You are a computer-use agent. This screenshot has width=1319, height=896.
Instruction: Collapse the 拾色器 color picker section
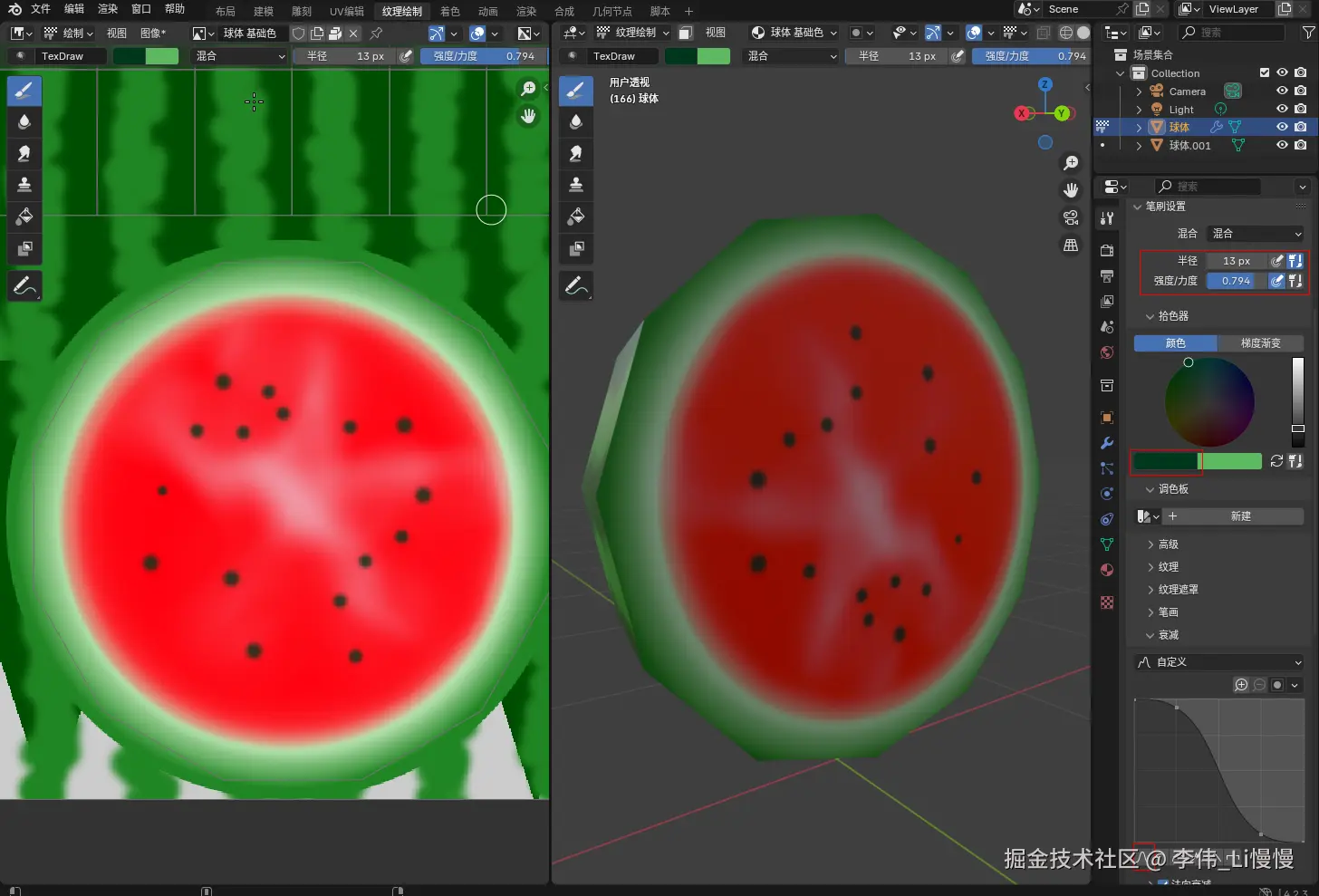coord(1151,316)
